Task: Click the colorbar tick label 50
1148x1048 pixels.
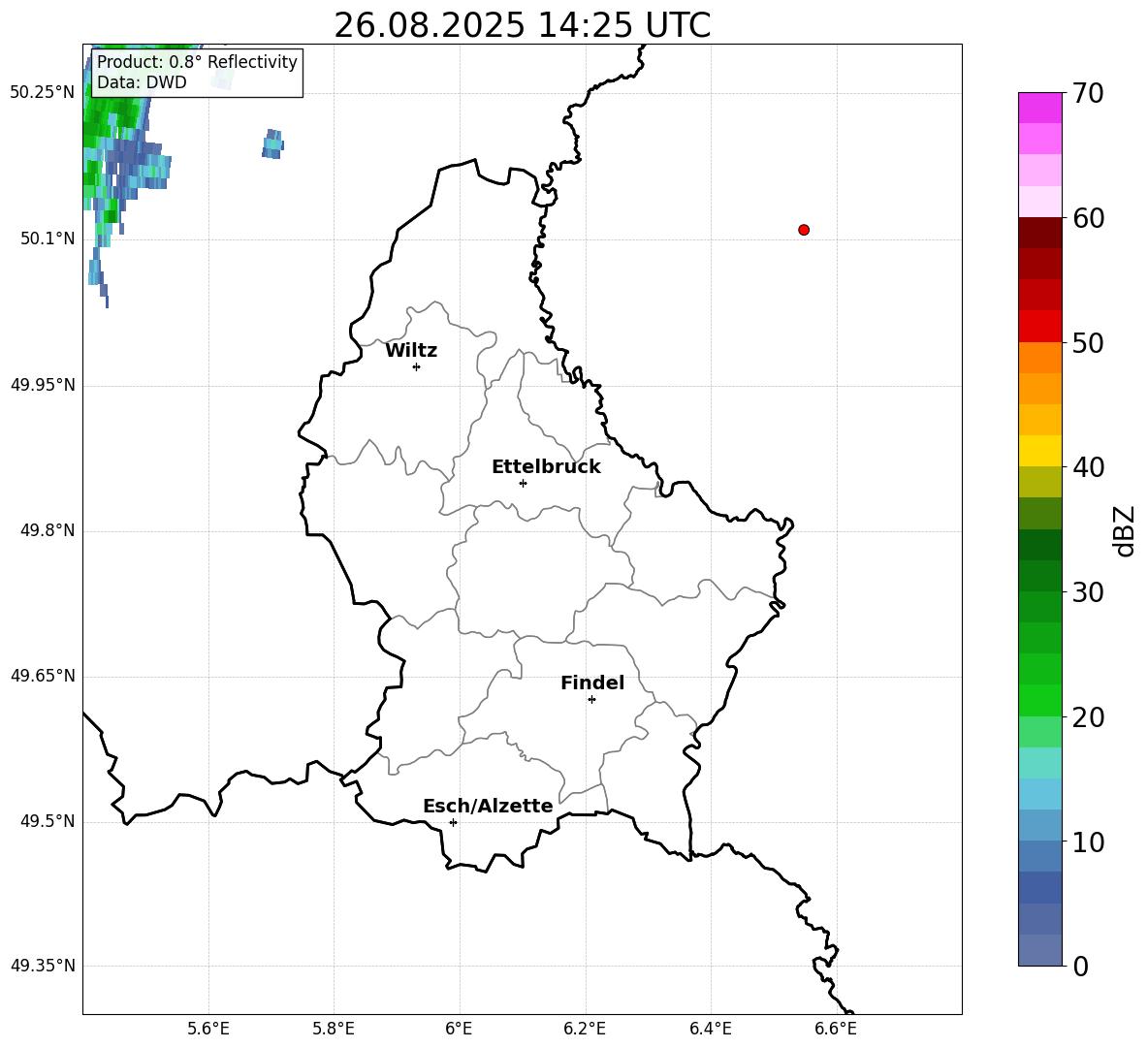Action: pos(1088,342)
